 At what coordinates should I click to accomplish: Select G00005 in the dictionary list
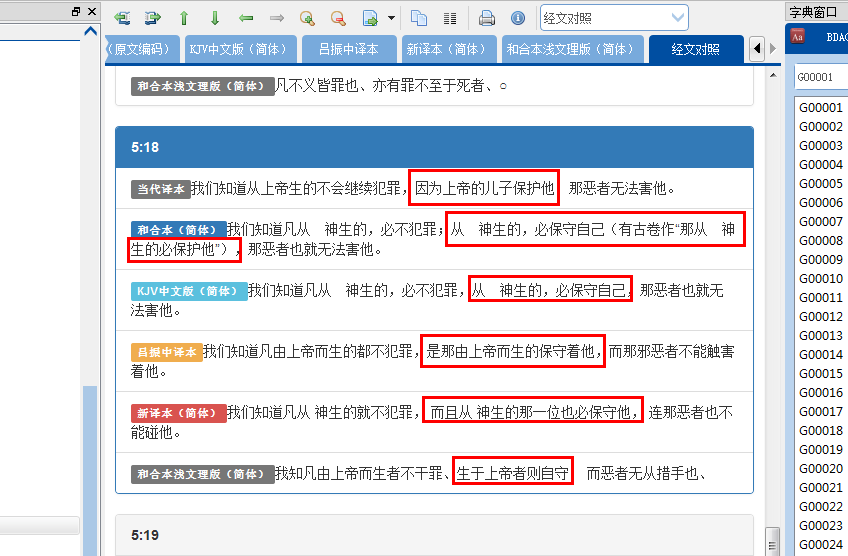pyautogui.click(x=821, y=183)
